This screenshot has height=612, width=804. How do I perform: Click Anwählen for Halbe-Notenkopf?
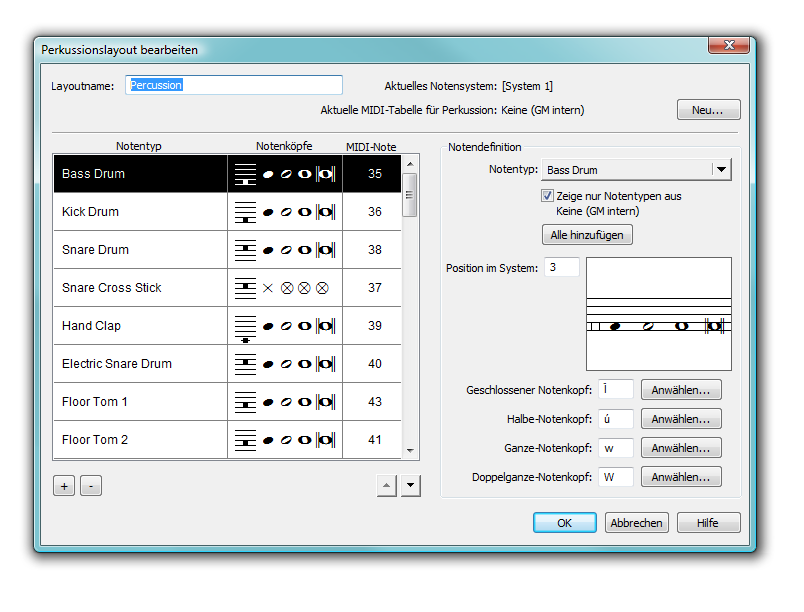tap(681, 419)
